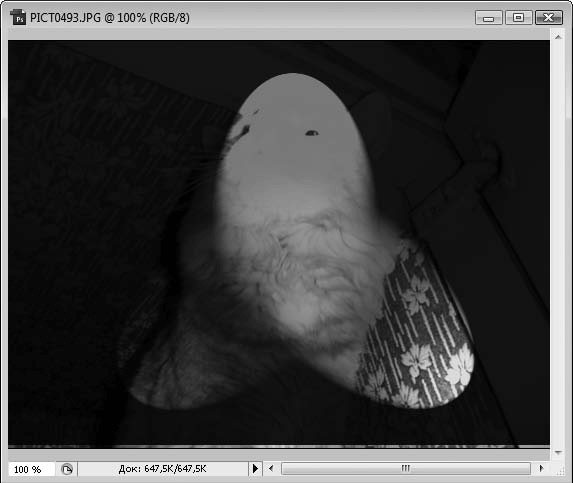Image resolution: width=573 pixels, height=483 pixels.
Task: Minimize the PICT0493.JPG document window
Action: [x=489, y=18]
